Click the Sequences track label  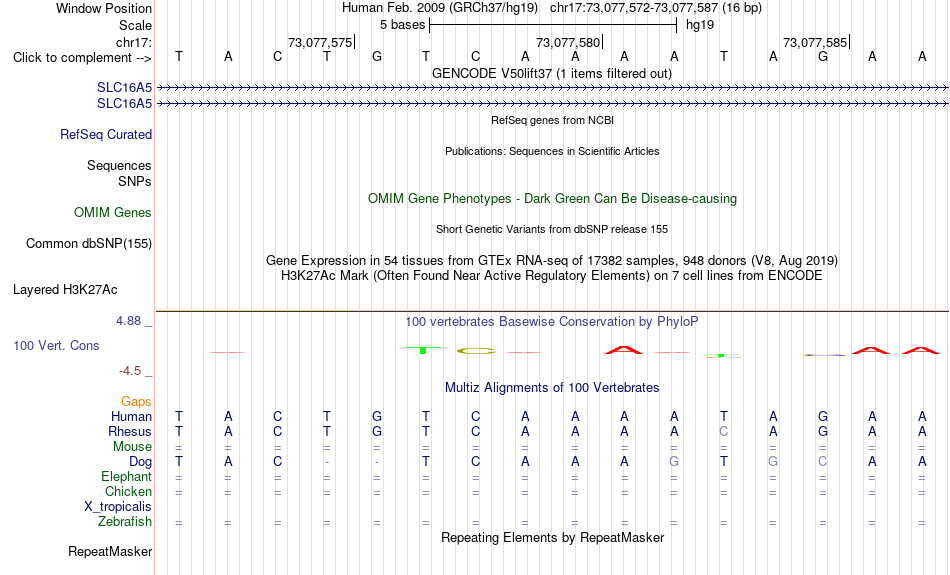pos(119,165)
